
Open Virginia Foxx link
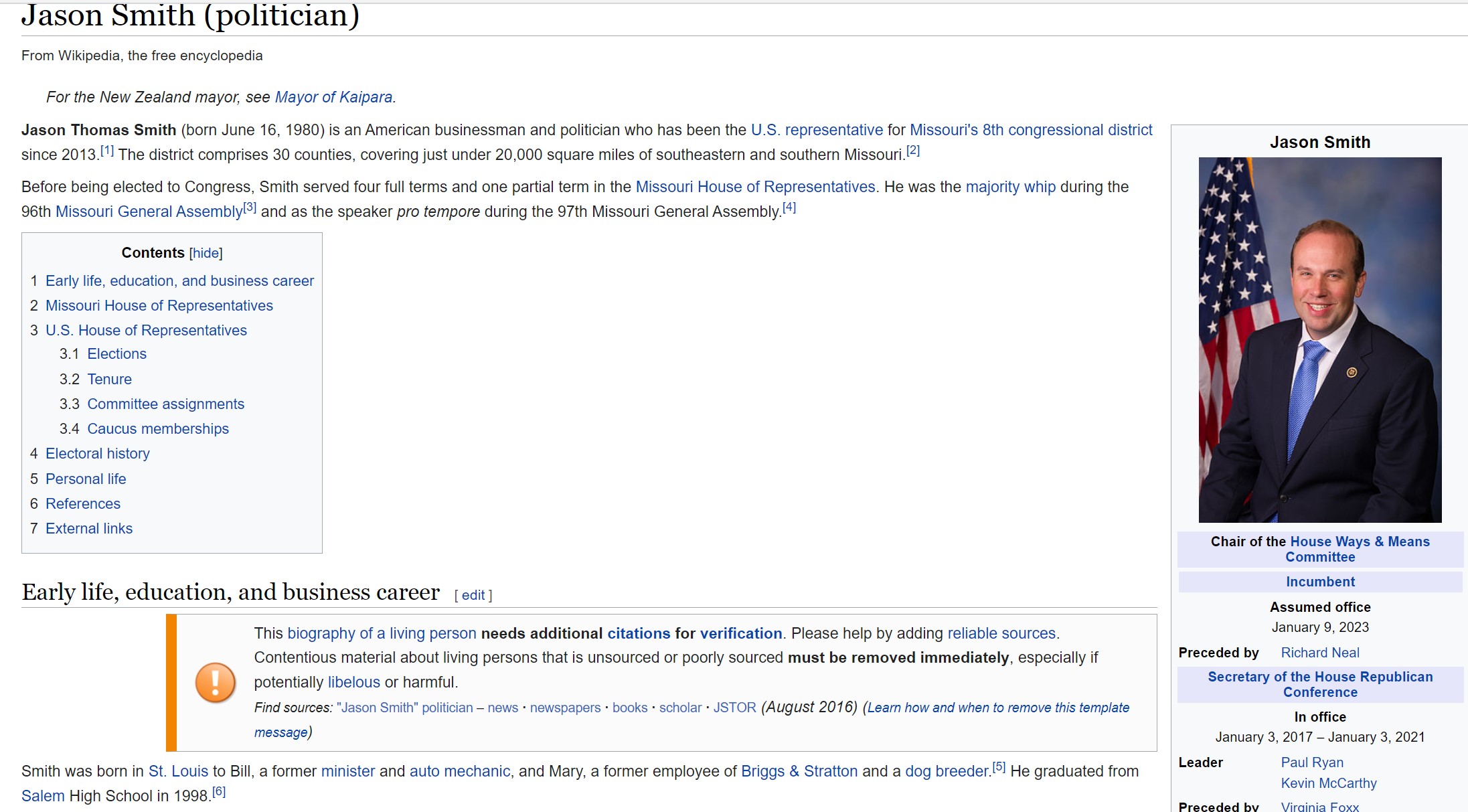click(1319, 807)
